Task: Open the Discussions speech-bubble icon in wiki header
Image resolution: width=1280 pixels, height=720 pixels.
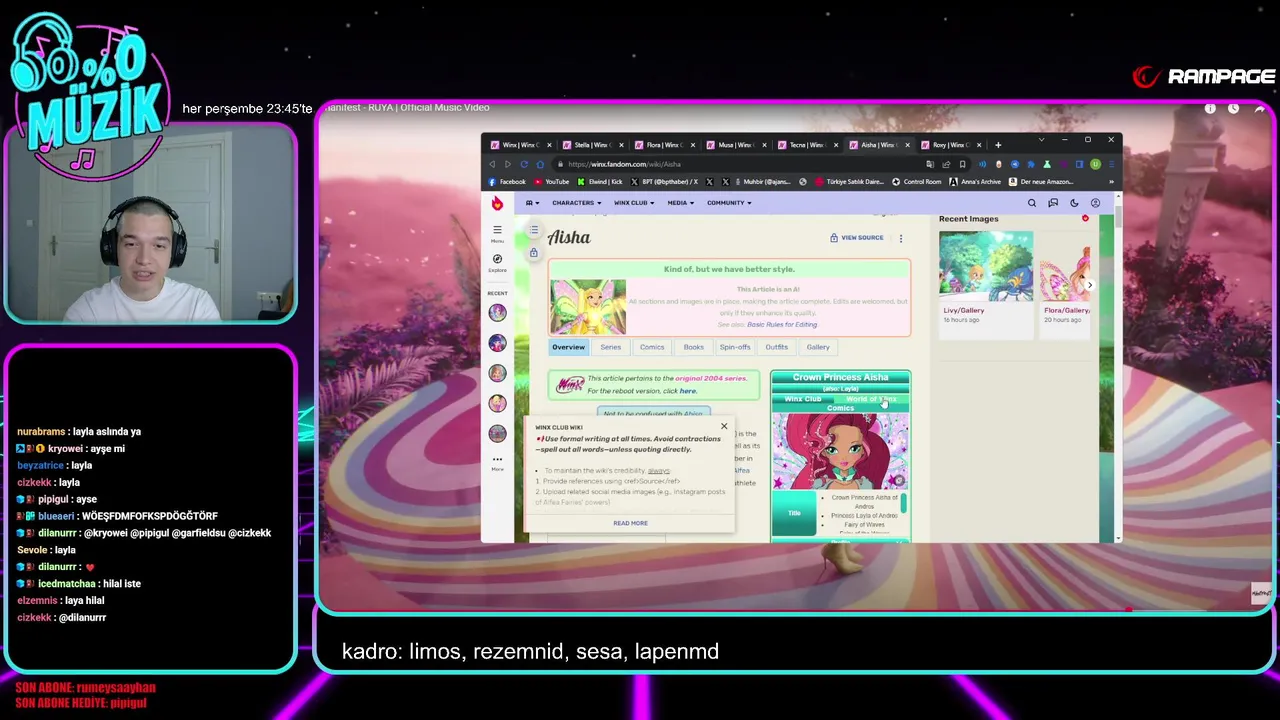Action: click(1053, 203)
